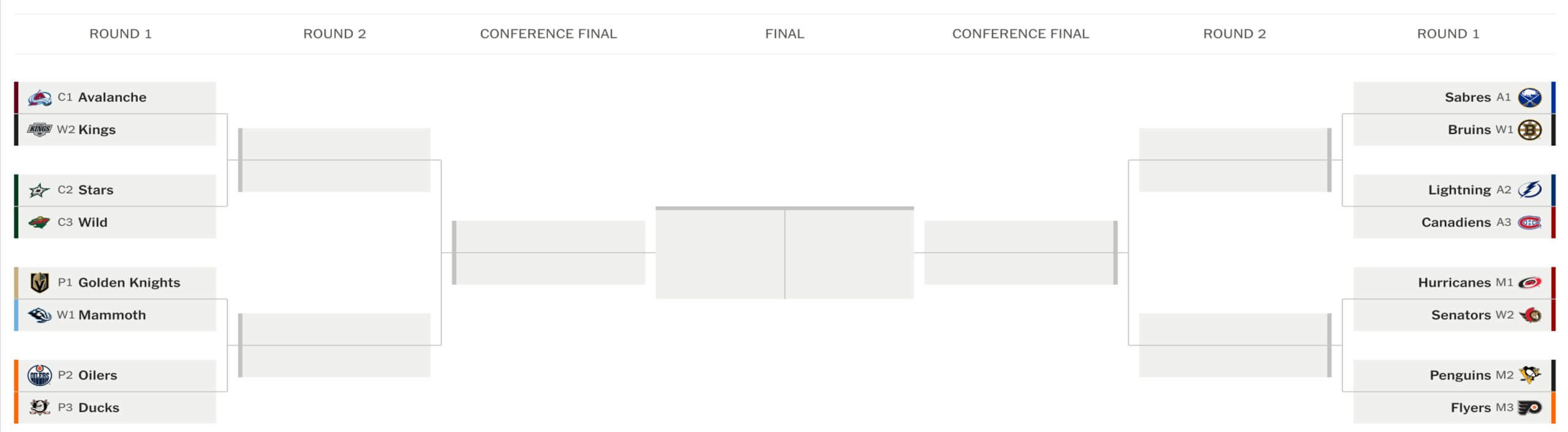Click the Bruins team logo
The width and height of the screenshot is (1568, 432).
[1529, 130]
